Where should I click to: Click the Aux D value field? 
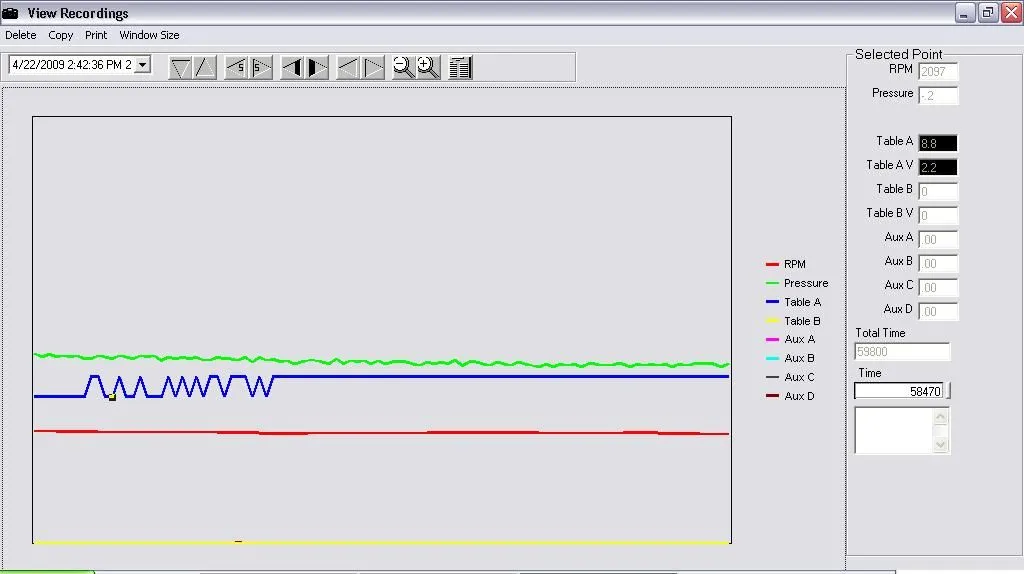938,311
